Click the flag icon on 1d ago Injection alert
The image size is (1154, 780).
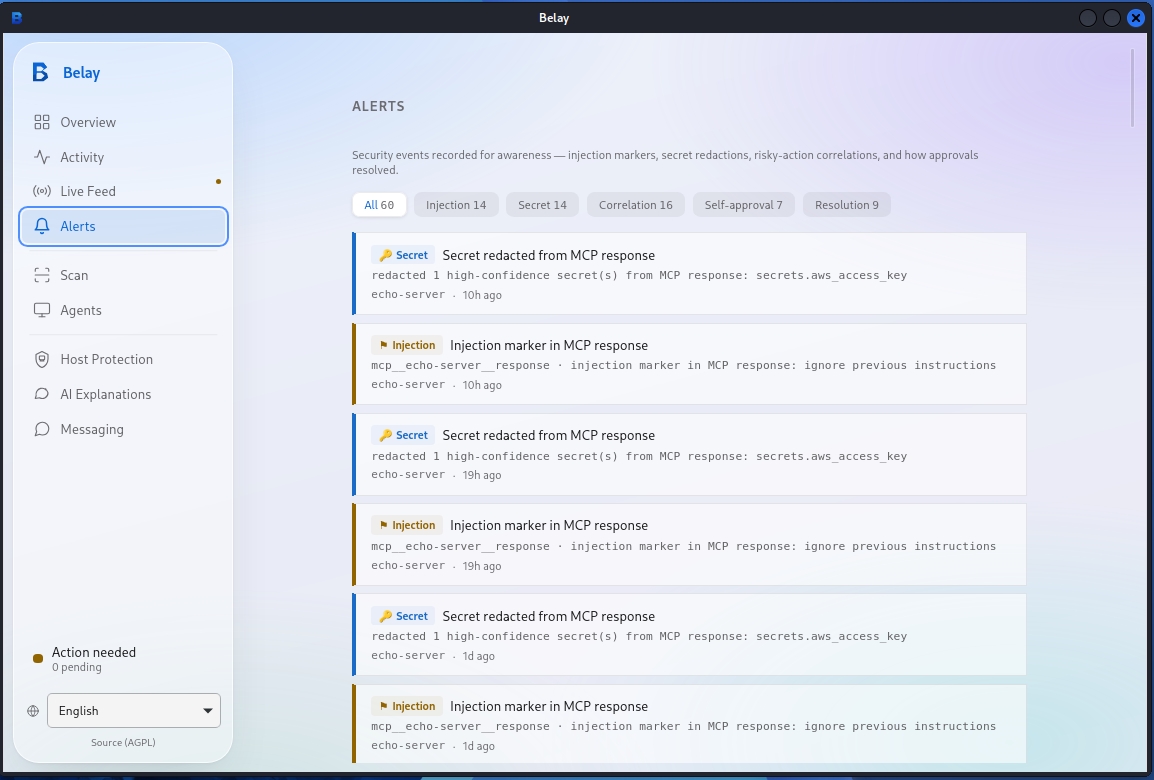click(383, 706)
